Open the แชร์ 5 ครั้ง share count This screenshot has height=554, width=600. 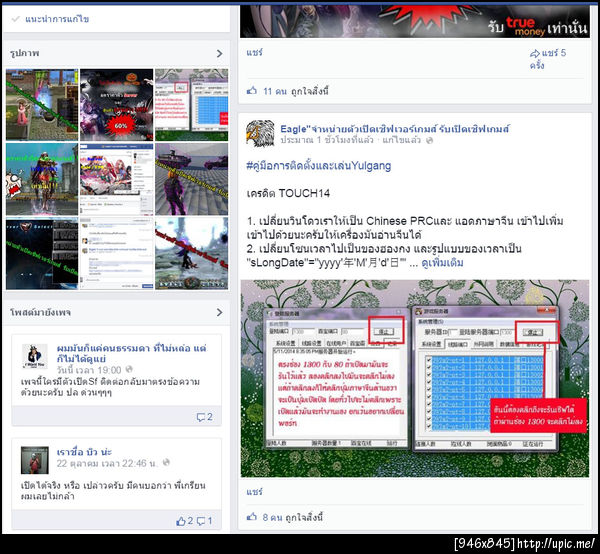[x=548, y=59]
